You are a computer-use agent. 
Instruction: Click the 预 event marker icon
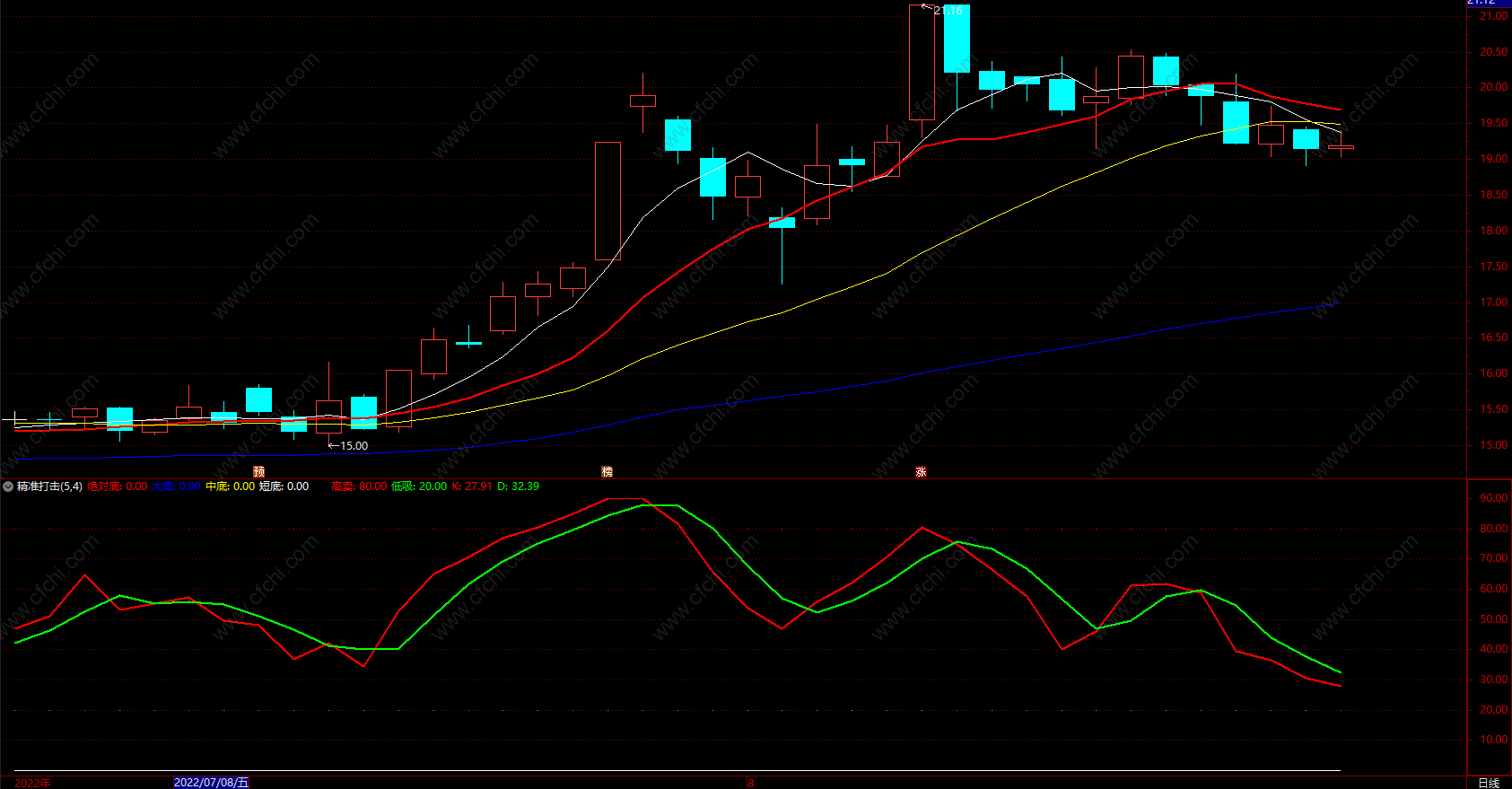259,471
